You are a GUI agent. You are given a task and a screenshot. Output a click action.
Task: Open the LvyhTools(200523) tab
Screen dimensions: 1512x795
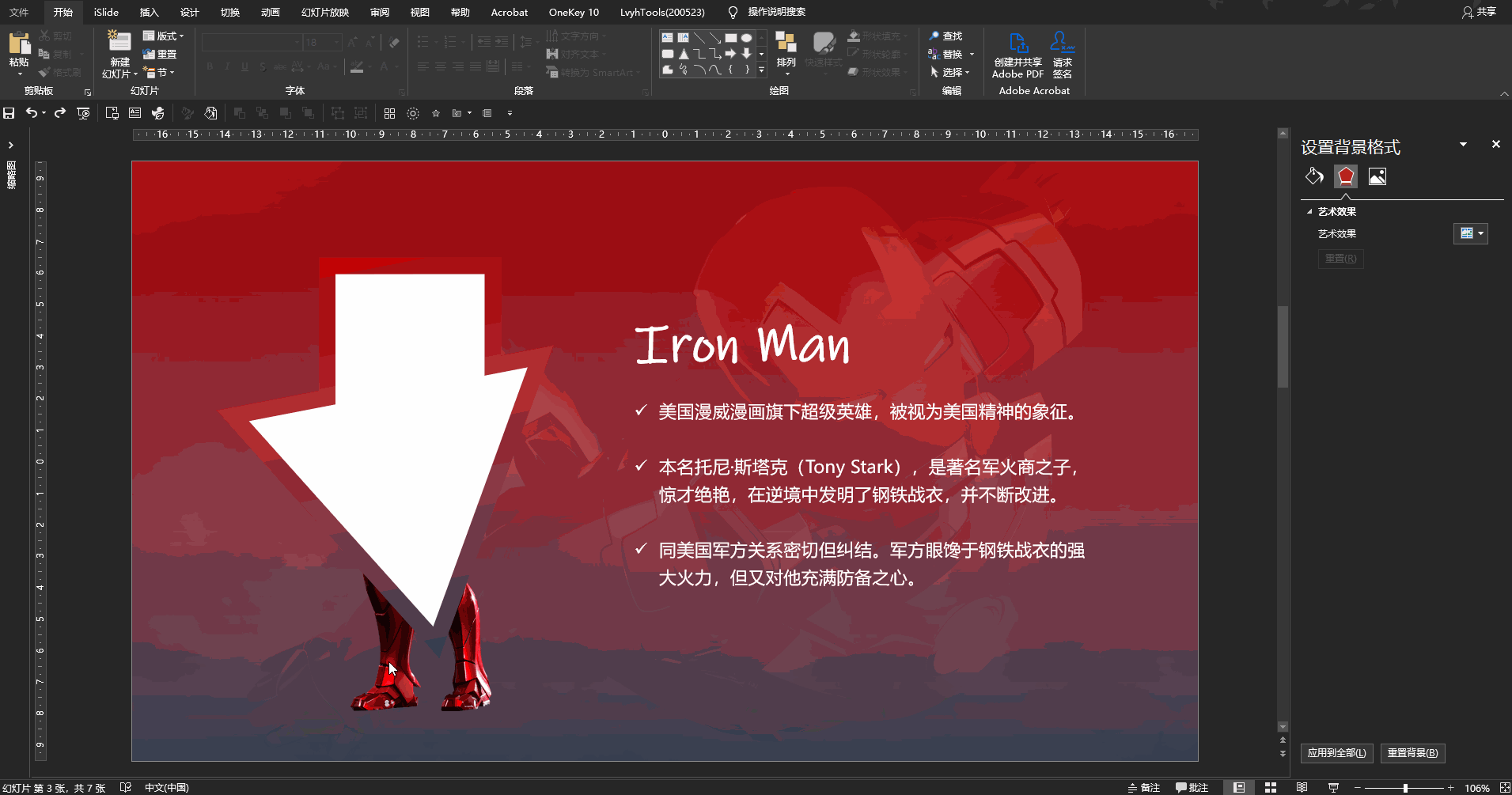662,12
